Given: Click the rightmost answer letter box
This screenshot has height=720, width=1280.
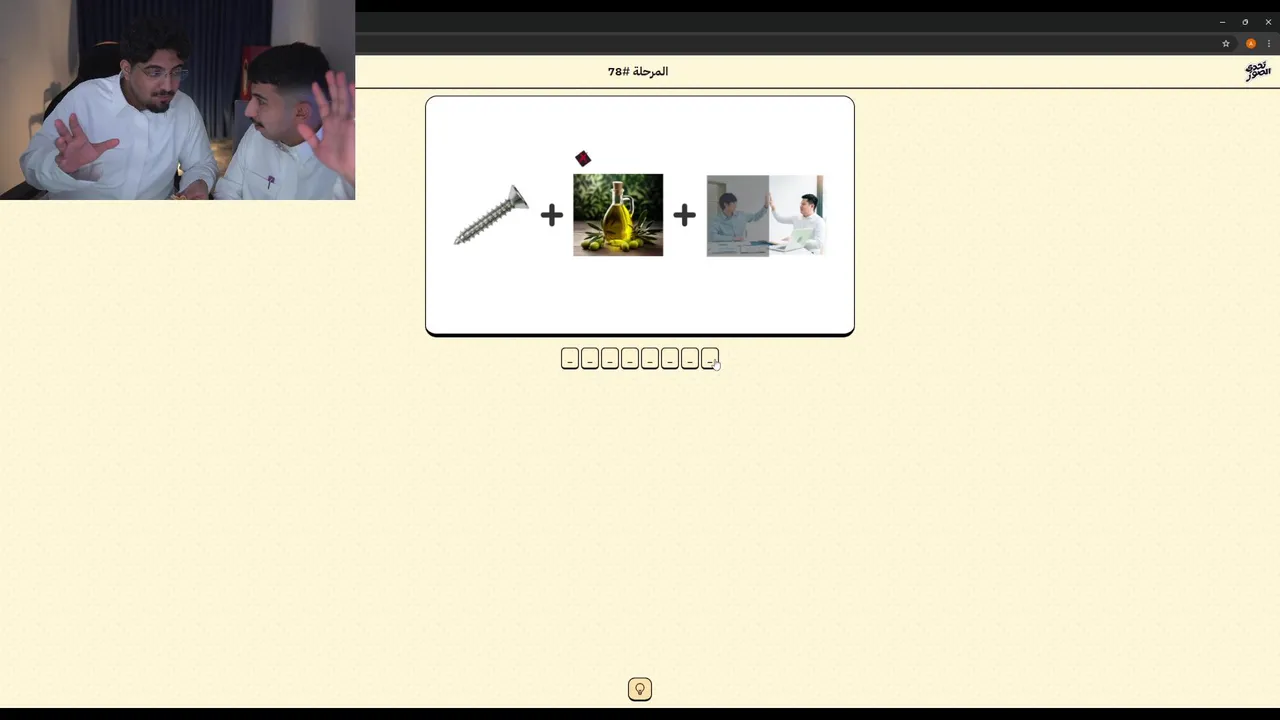Looking at the screenshot, I should tap(710, 359).
